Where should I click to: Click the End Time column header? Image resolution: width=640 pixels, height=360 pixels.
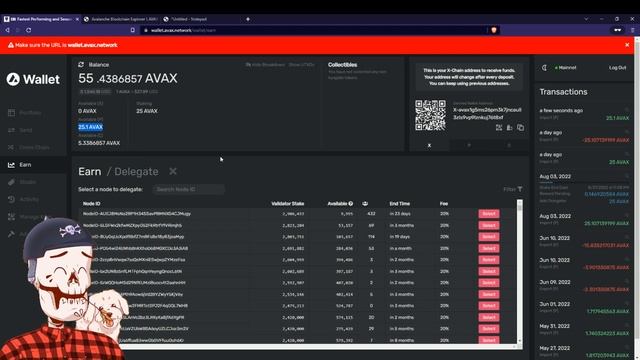pyautogui.click(x=400, y=204)
